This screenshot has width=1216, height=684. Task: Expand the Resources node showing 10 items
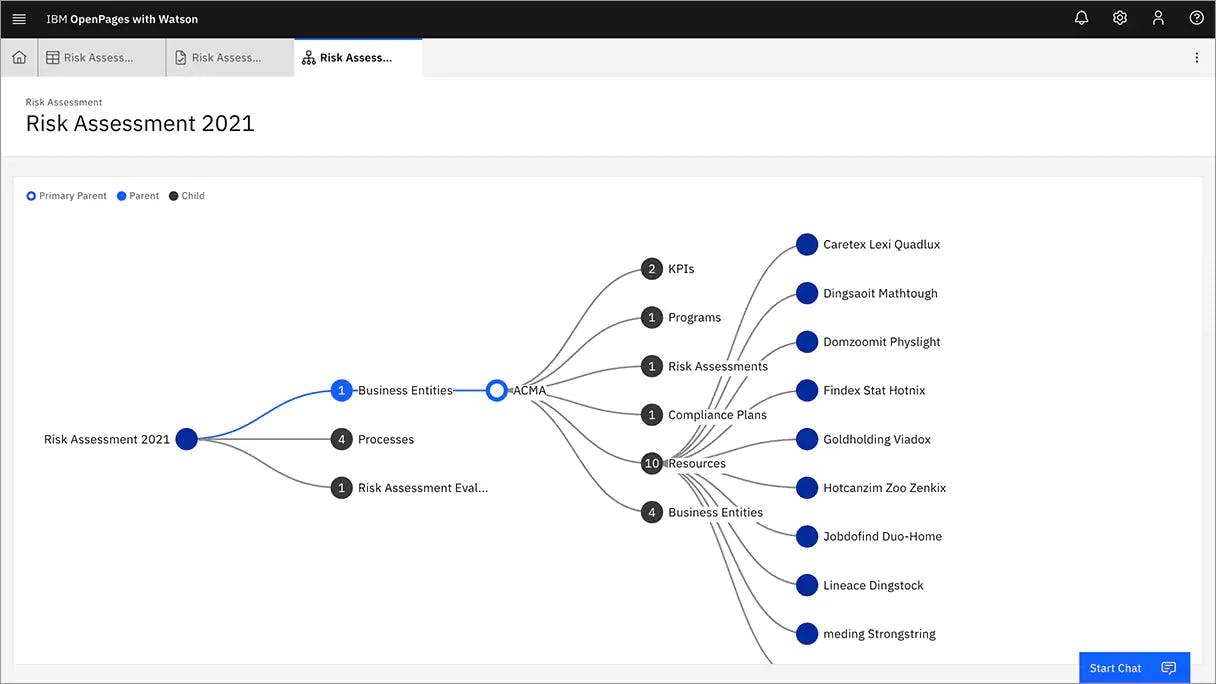click(652, 463)
